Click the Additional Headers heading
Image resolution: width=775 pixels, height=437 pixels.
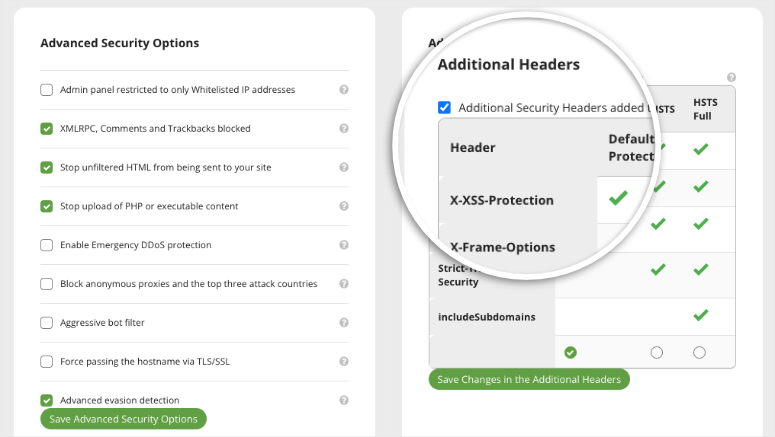(509, 64)
